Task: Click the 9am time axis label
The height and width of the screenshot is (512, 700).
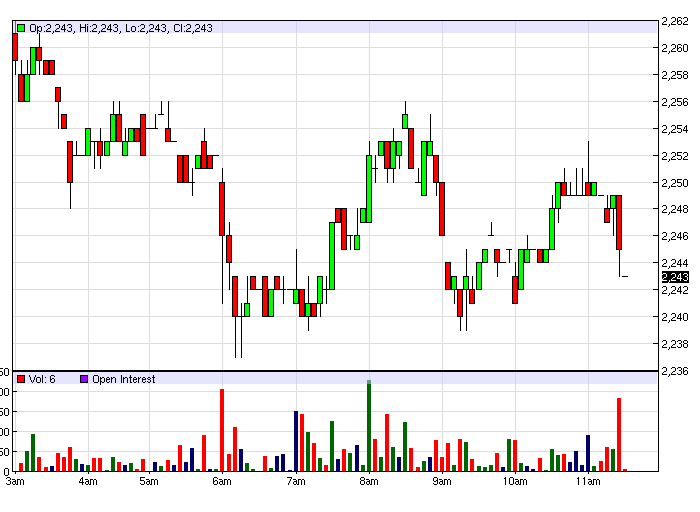Action: [442, 481]
